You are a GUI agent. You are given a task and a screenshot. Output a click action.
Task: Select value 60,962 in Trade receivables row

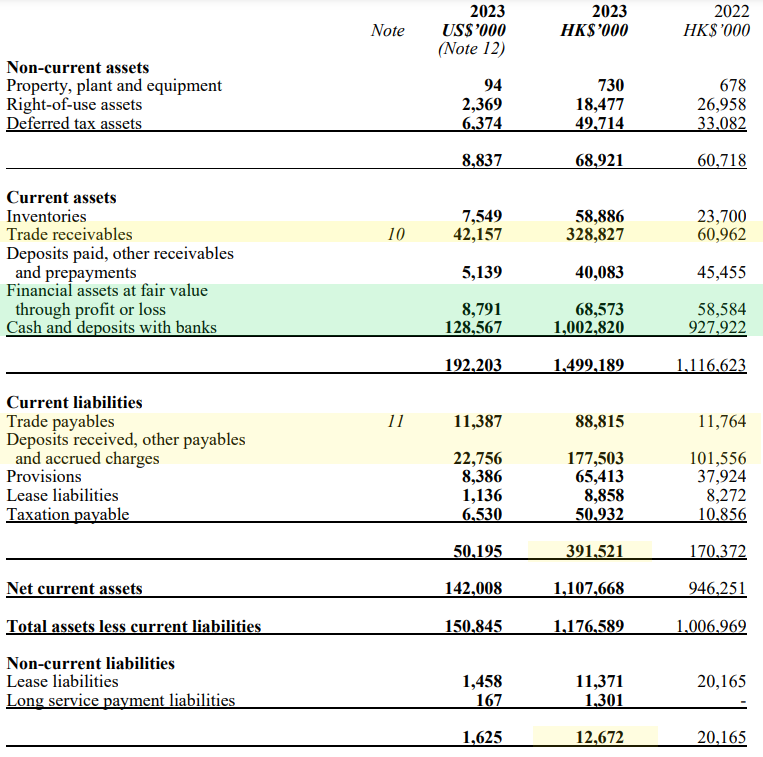tap(722, 234)
